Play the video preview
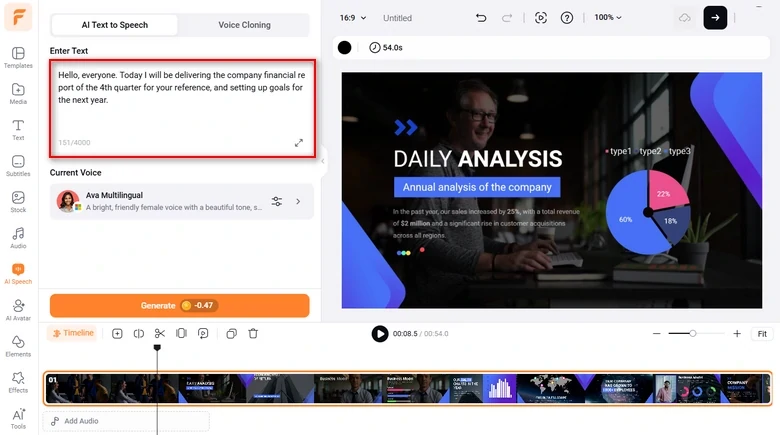Image resolution: width=780 pixels, height=435 pixels. pyautogui.click(x=380, y=334)
